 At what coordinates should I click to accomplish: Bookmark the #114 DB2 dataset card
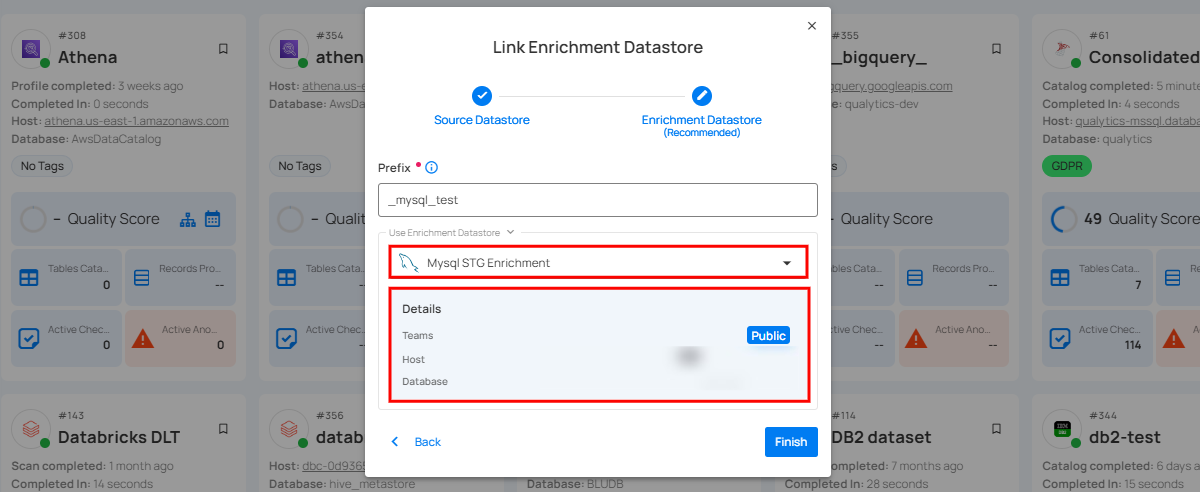point(997,429)
